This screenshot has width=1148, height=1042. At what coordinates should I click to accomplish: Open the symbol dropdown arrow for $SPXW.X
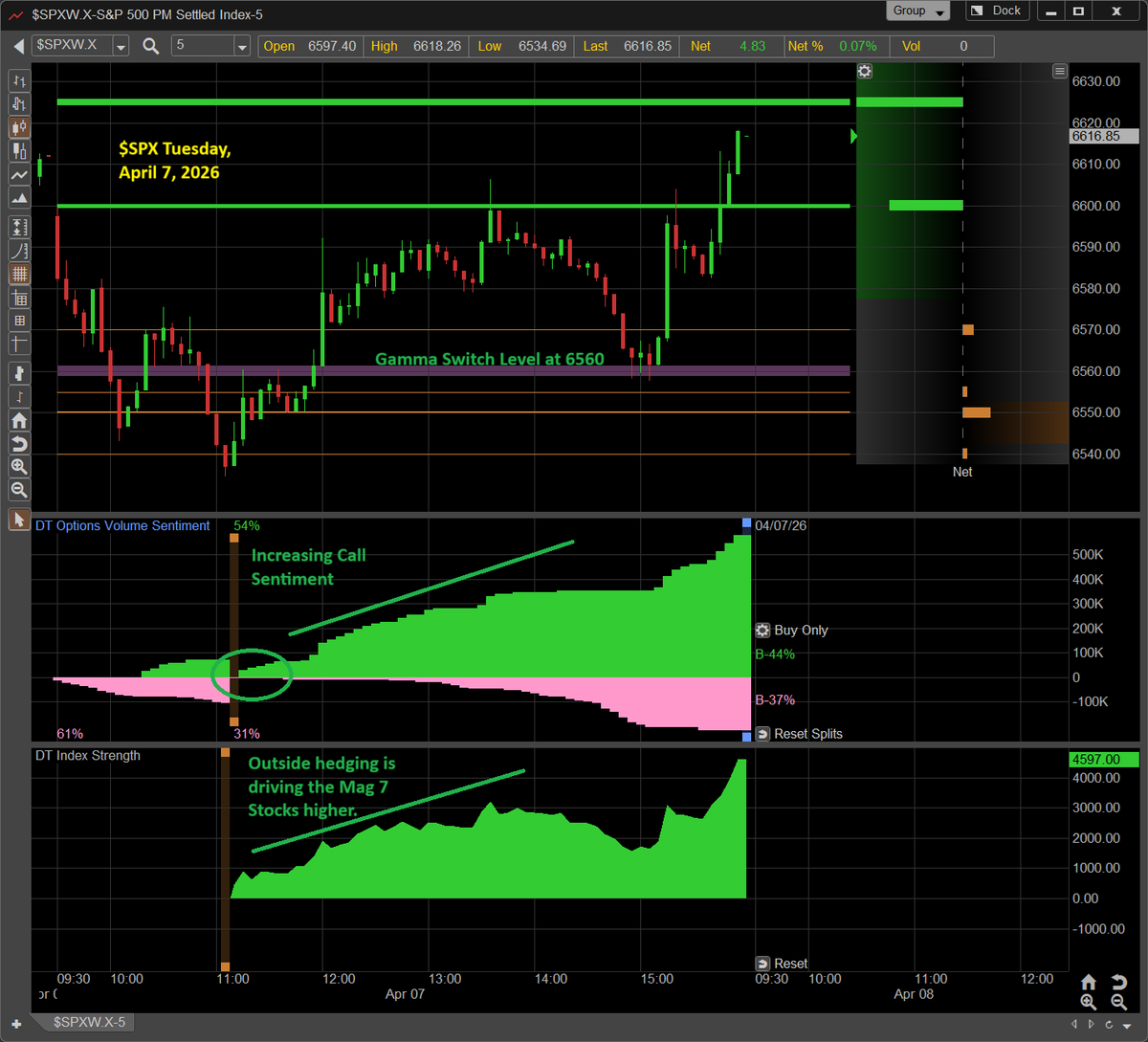pos(121,46)
